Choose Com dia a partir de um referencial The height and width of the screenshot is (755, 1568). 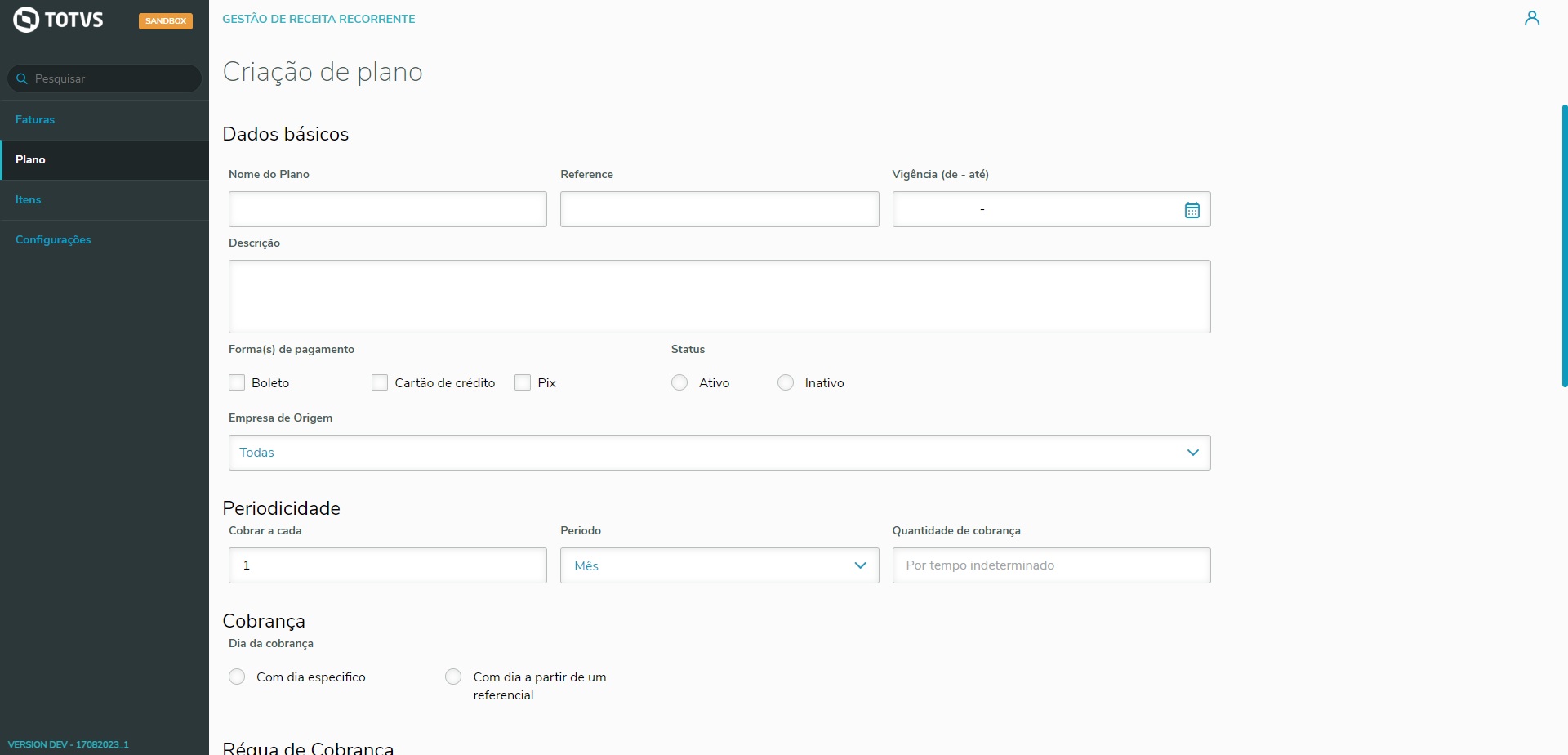pyautogui.click(x=453, y=677)
